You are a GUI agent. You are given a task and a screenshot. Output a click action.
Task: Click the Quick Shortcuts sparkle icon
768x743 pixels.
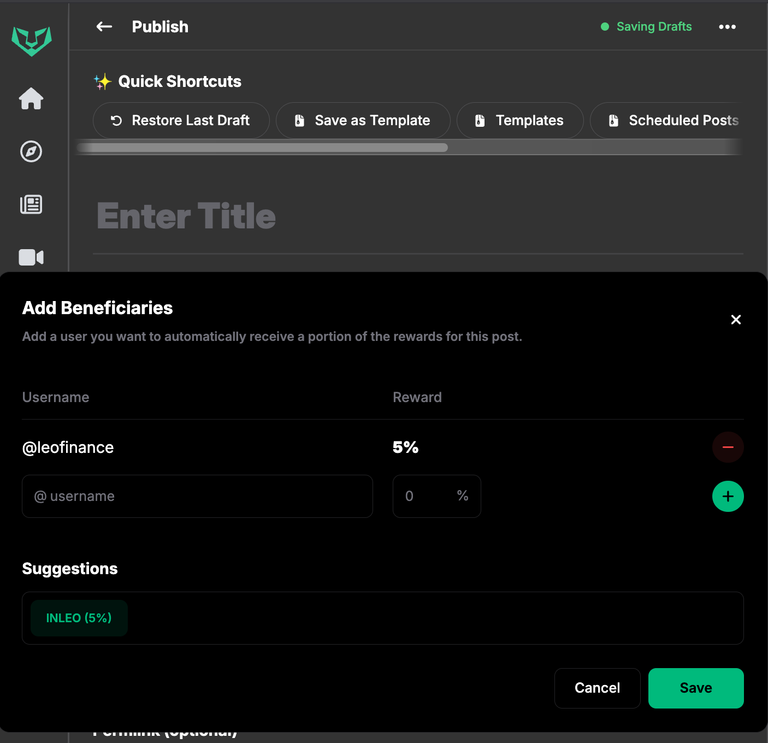pos(102,81)
